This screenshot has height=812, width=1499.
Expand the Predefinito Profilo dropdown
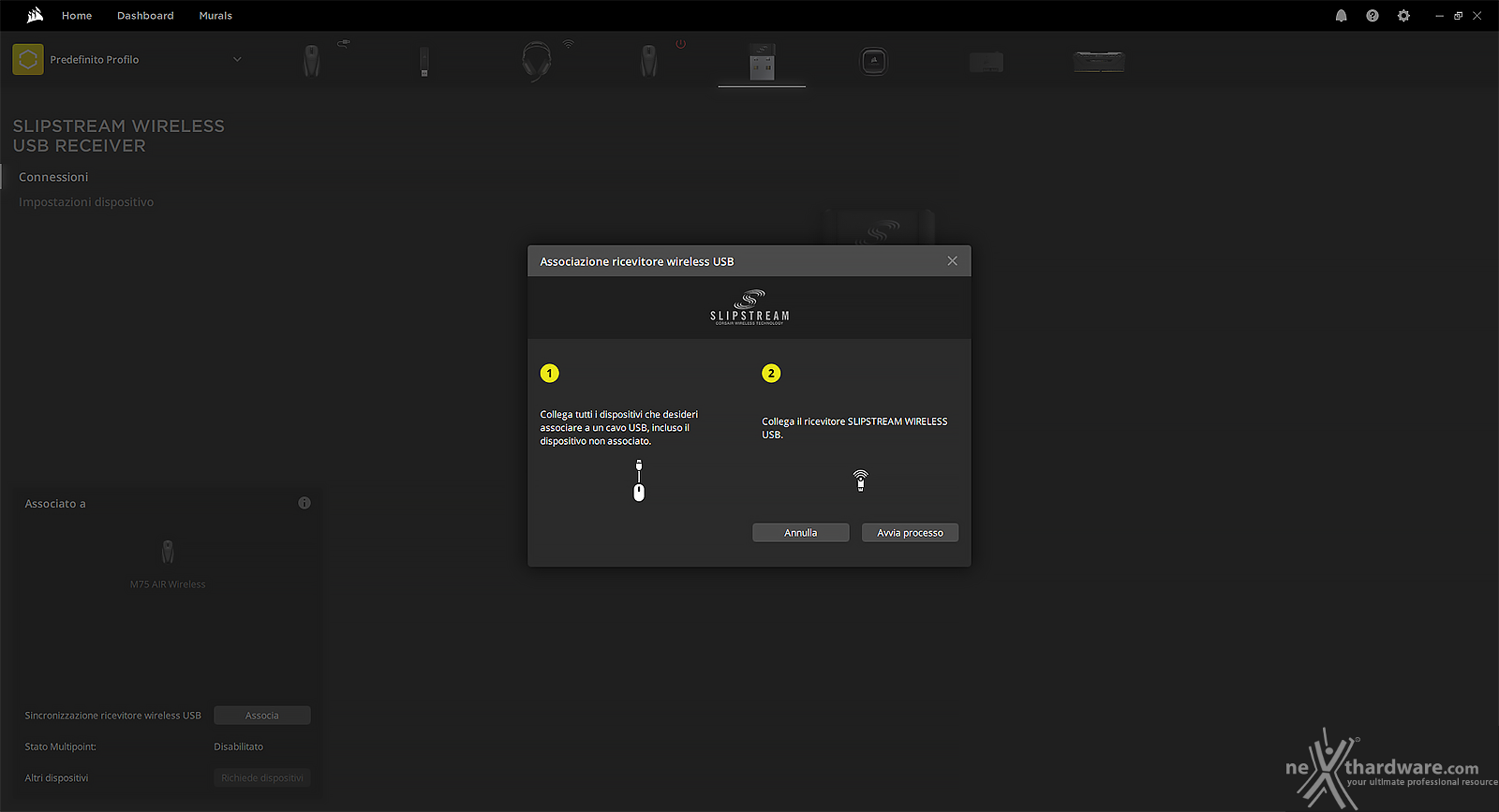coord(237,59)
